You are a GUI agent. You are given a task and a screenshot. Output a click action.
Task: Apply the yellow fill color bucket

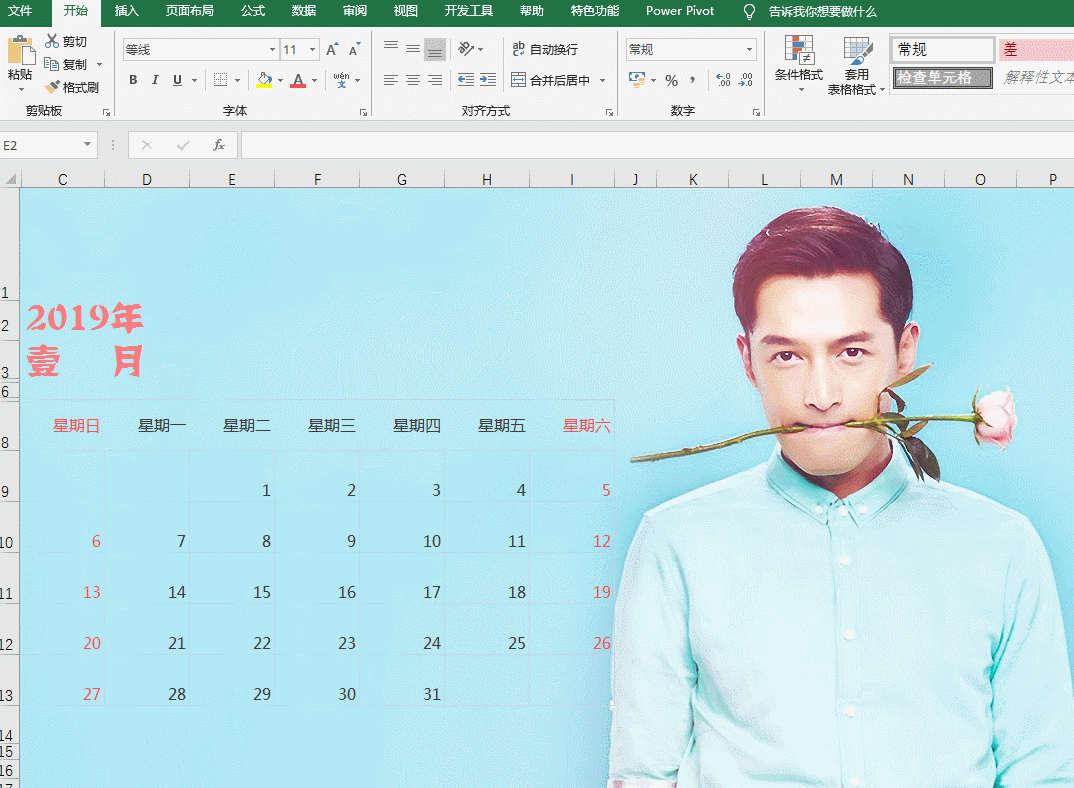tap(264, 80)
